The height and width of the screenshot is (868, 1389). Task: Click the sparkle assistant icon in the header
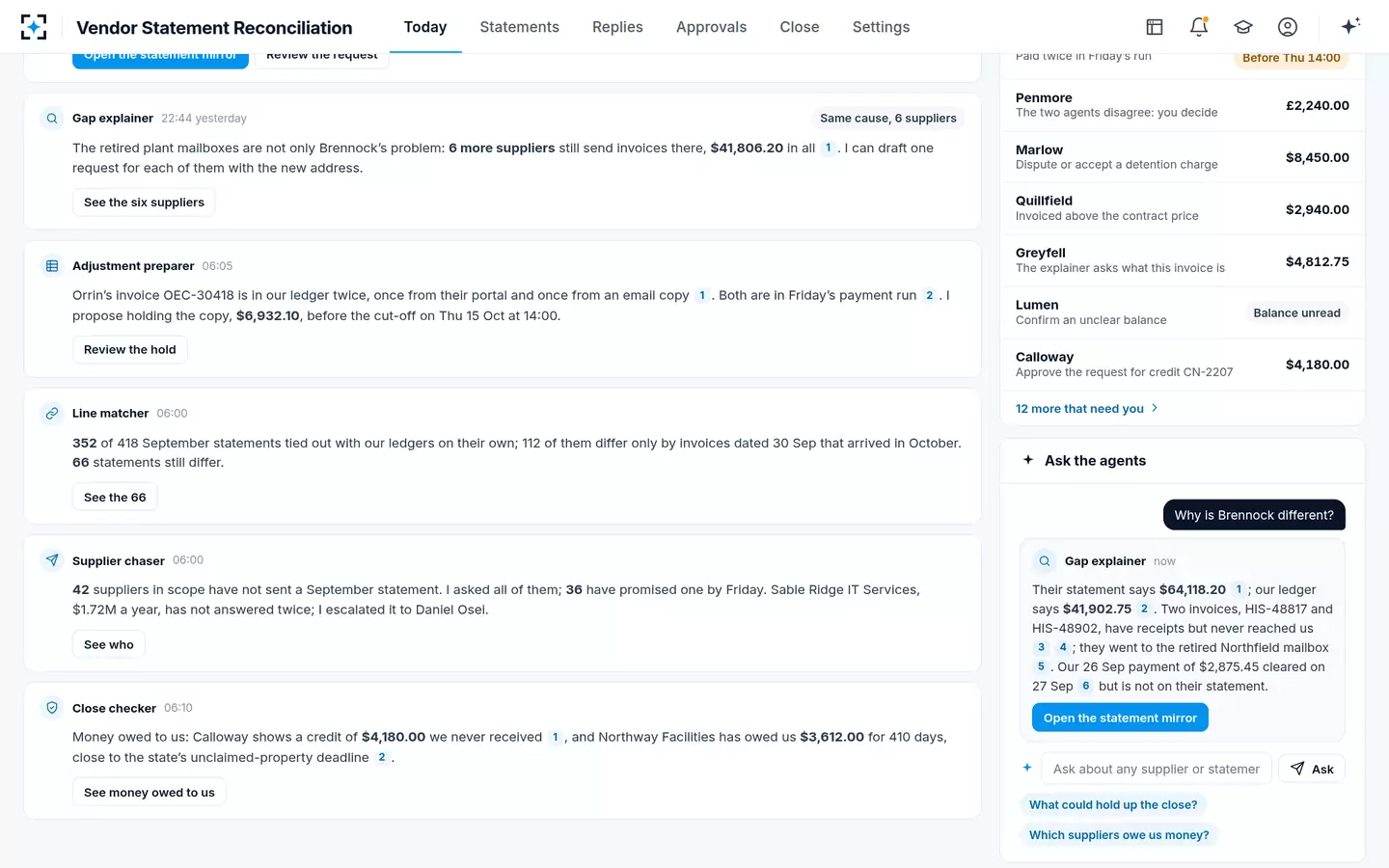[x=1350, y=26]
